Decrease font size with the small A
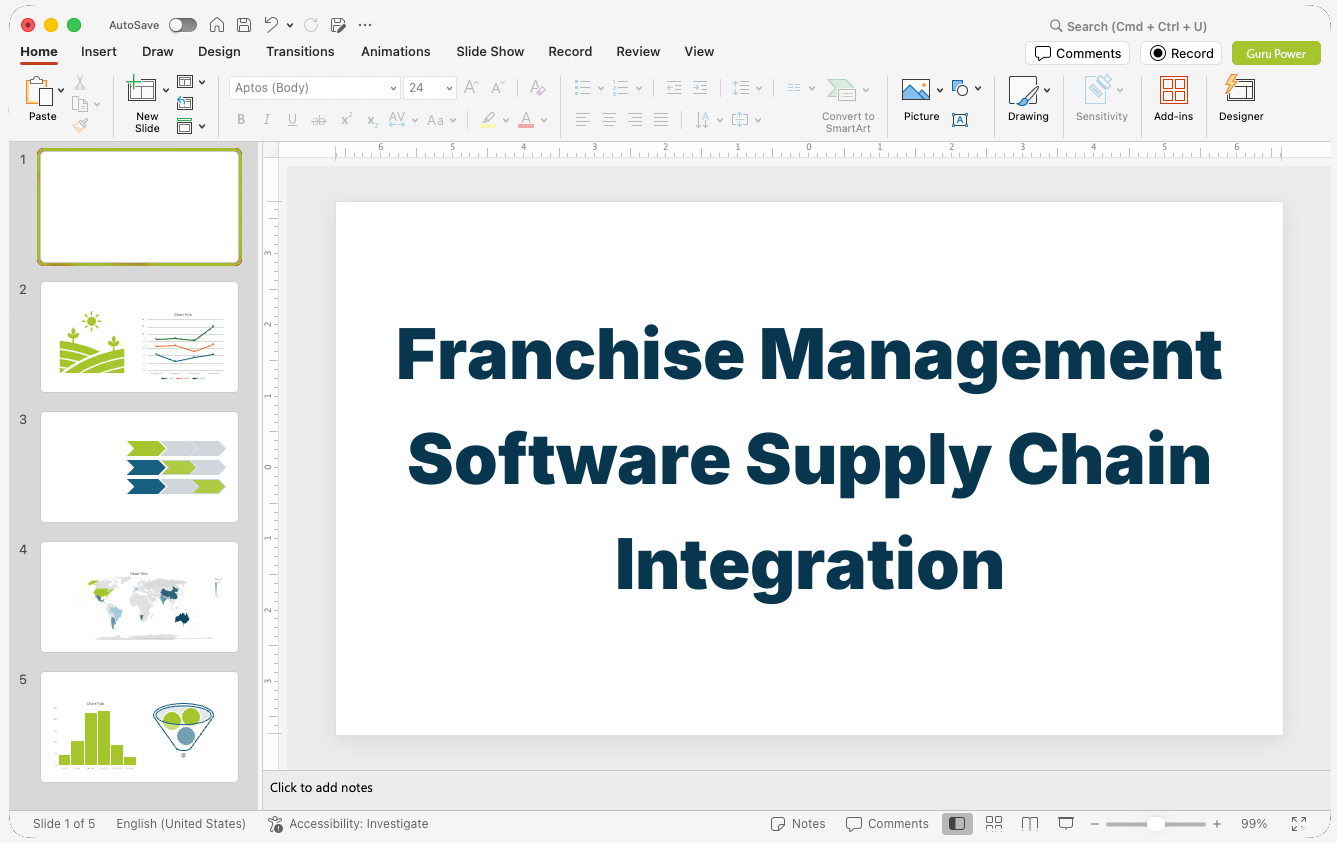This screenshot has height=843, width=1337. [x=497, y=88]
